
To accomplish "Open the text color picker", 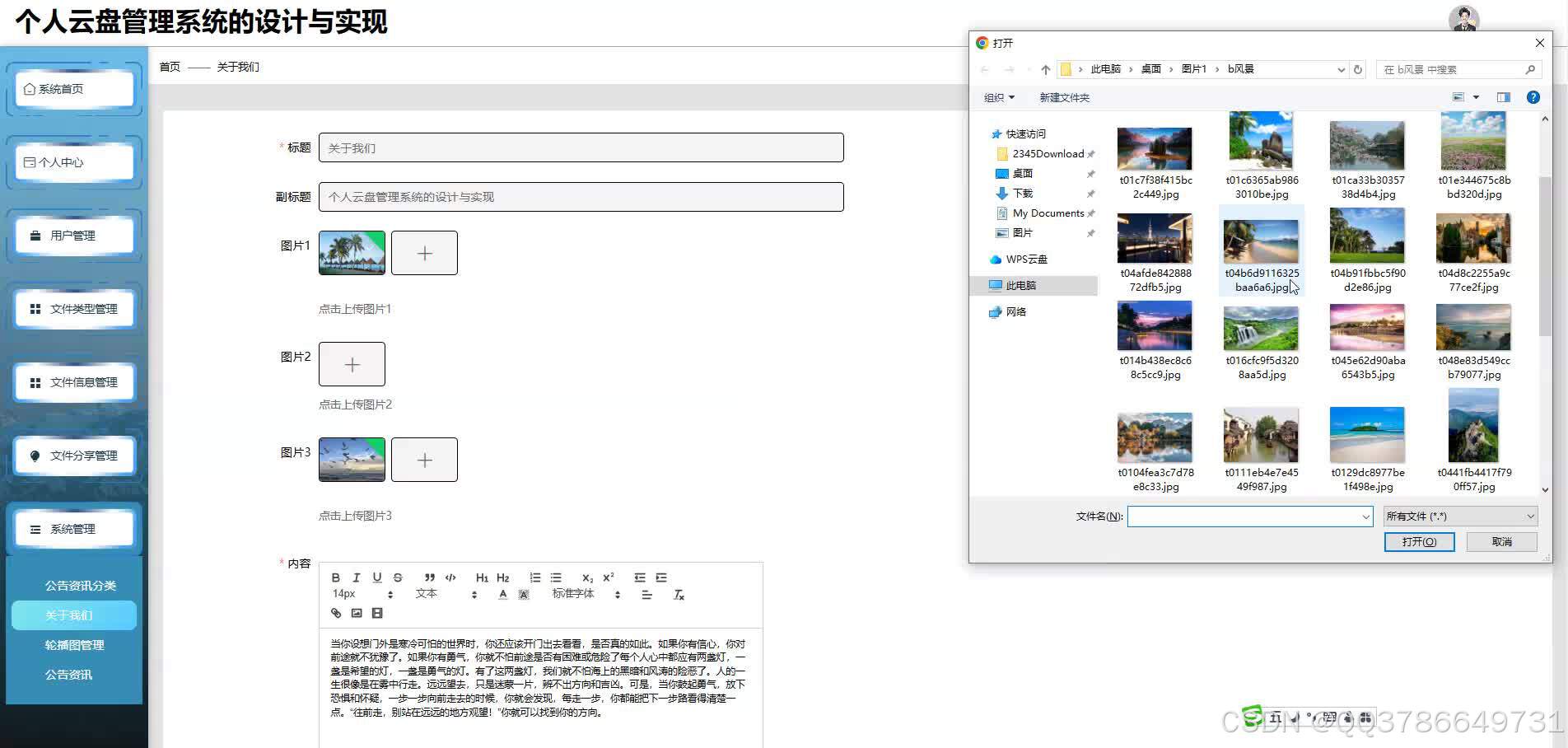I will [x=503, y=595].
